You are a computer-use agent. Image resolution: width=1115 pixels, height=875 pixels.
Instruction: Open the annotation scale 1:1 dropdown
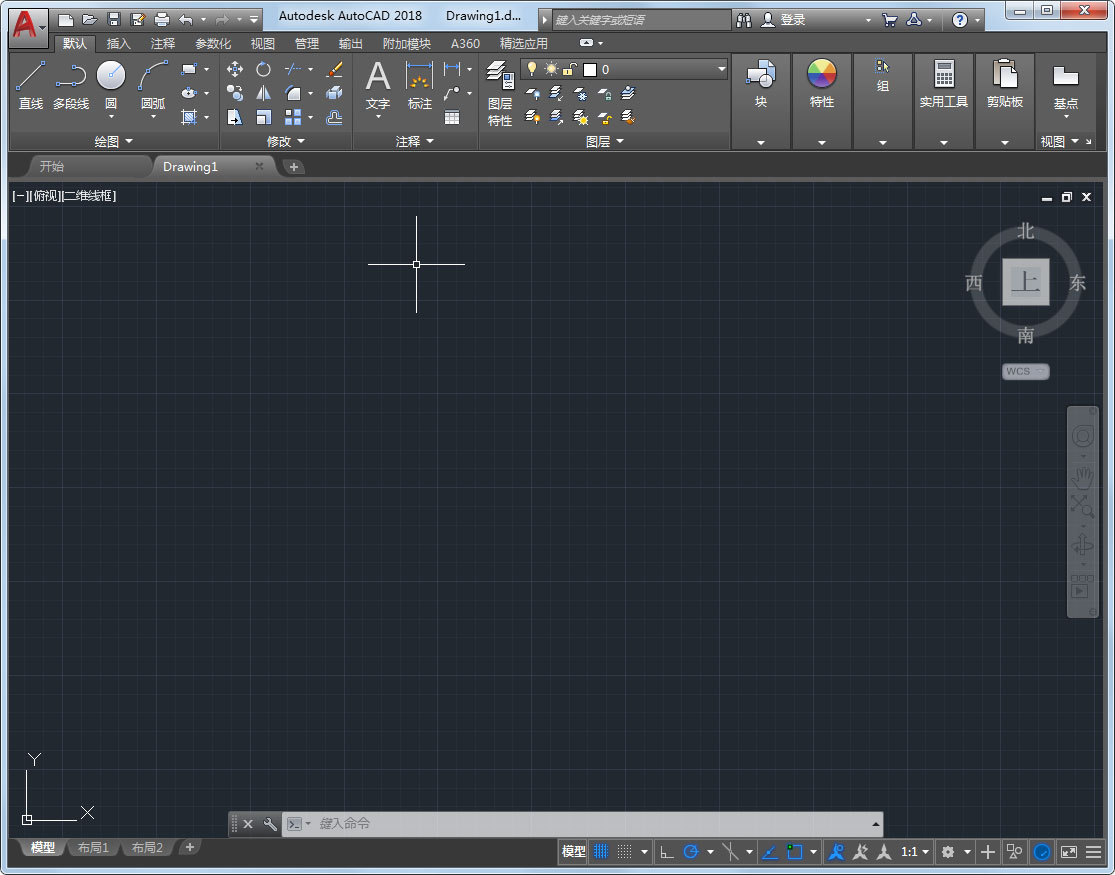click(913, 851)
